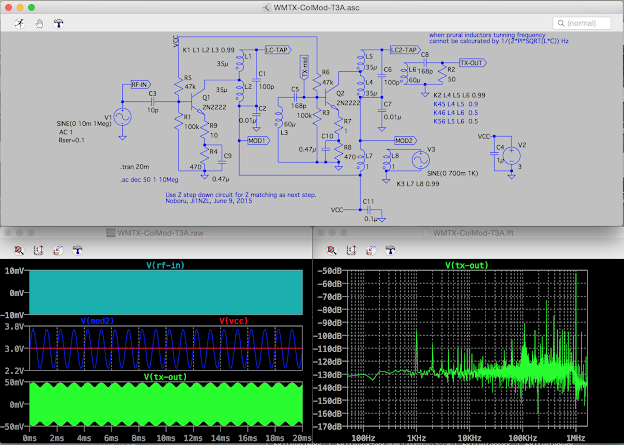Select capacitor C11 0.1µ near VCC

(x=369, y=210)
